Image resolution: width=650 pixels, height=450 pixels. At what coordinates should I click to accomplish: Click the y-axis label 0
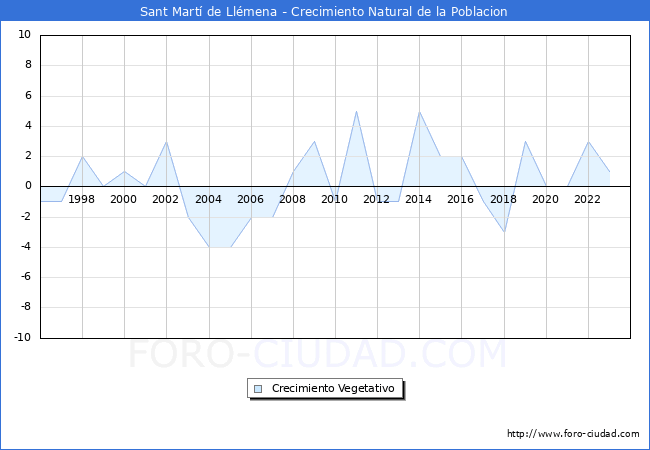click(x=28, y=186)
